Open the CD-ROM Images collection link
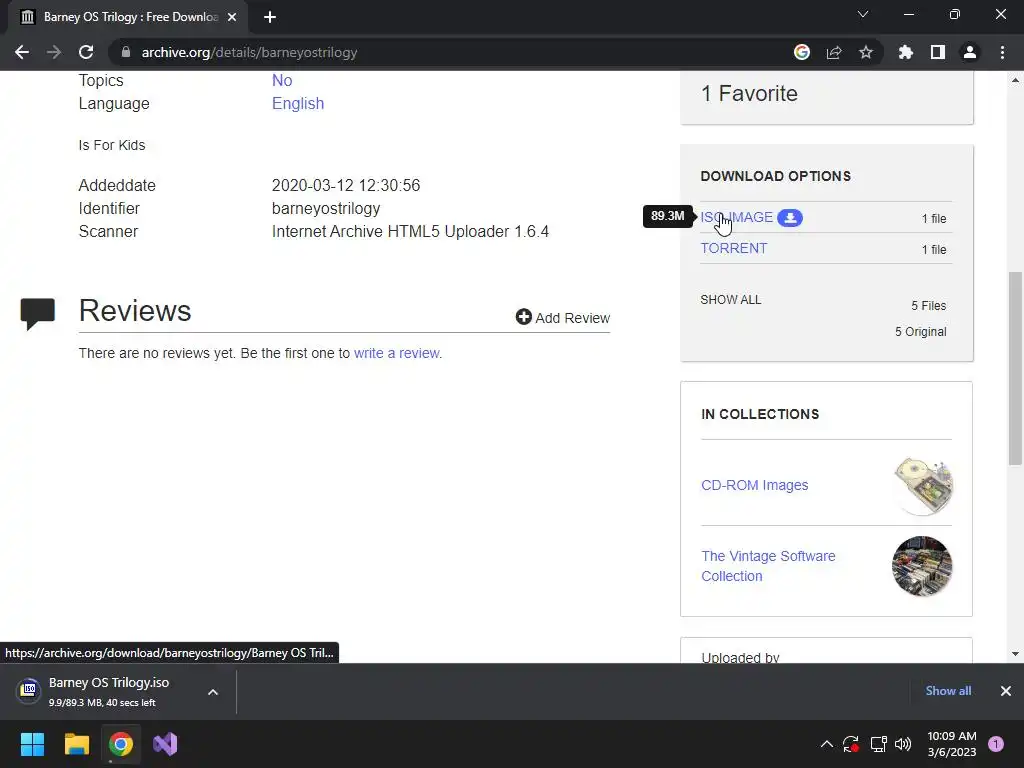This screenshot has width=1024, height=768. [754, 485]
